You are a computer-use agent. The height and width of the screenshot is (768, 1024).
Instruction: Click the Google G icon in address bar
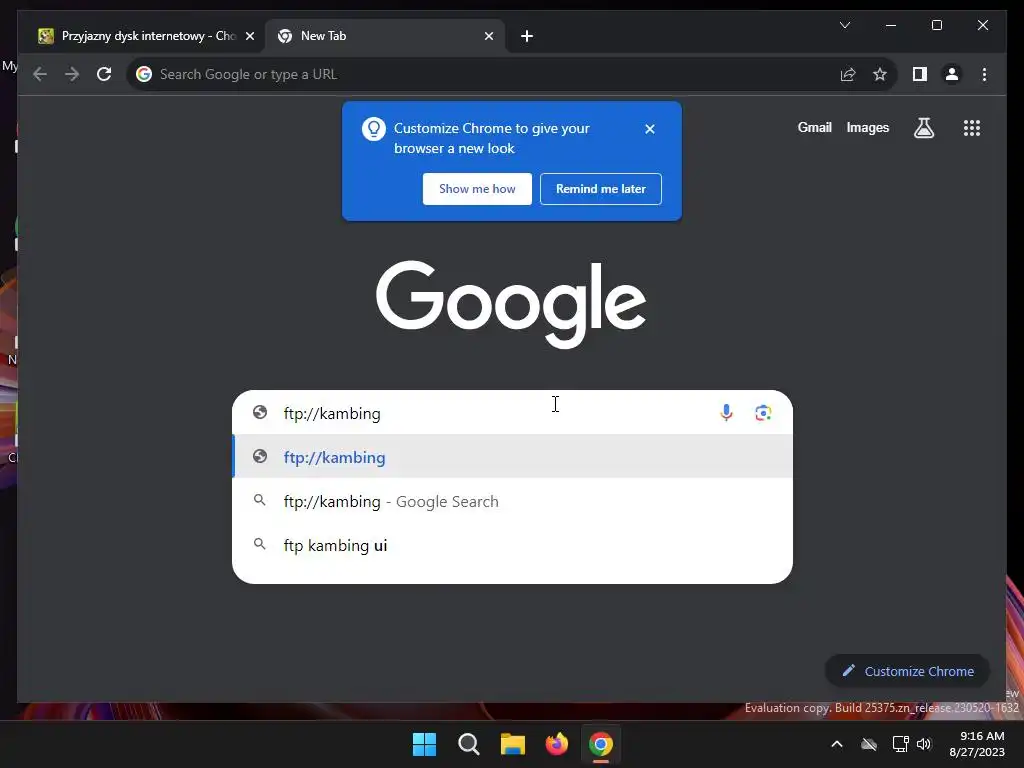[144, 74]
